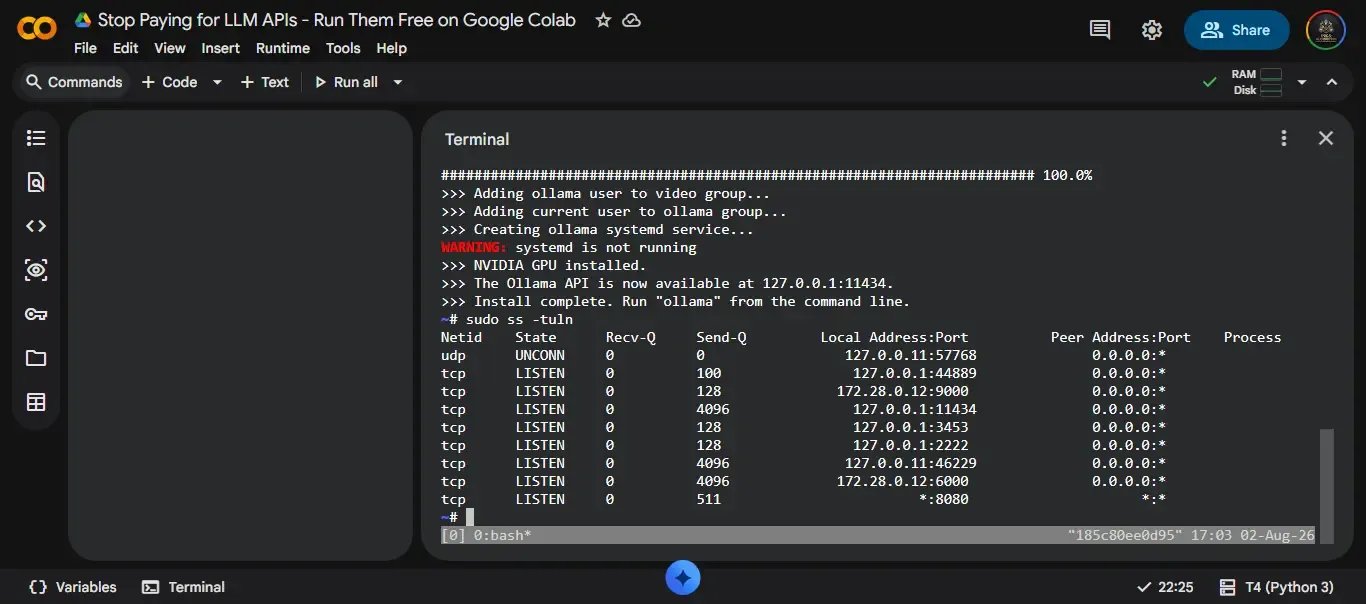This screenshot has width=1366, height=604.
Task: Open the Table of contents sidebar icon
Action: tap(36, 138)
